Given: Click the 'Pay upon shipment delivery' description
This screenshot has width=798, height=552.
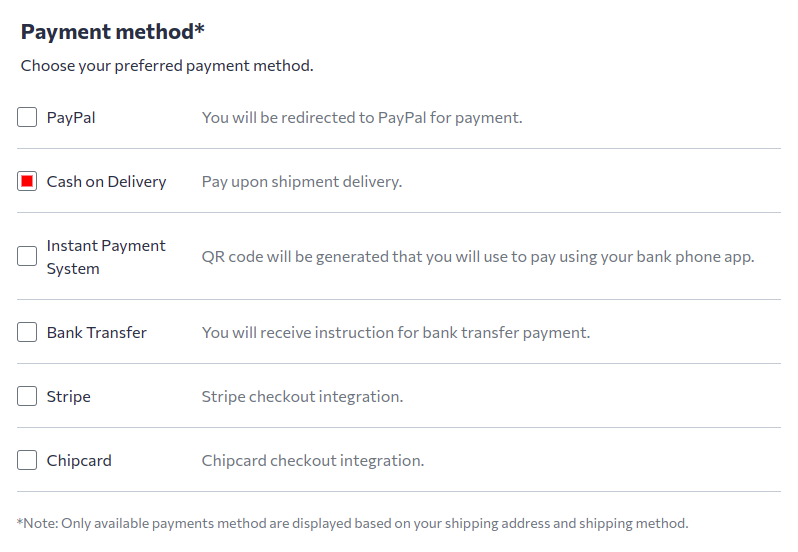Looking at the screenshot, I should pyautogui.click(x=301, y=182).
